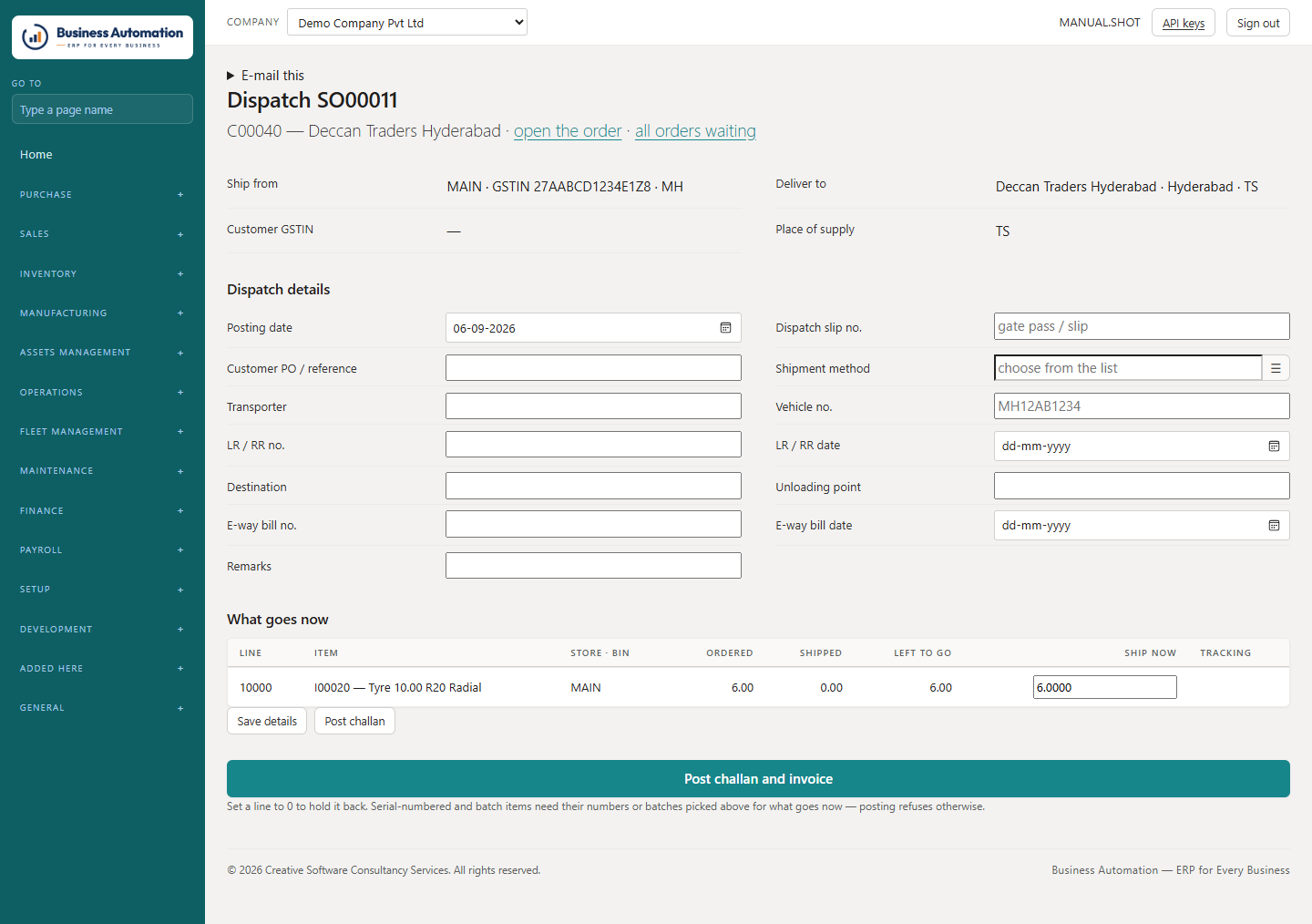Screen dimensions: 1312x924
Task: Click the Sign out button
Action: [x=1258, y=23]
